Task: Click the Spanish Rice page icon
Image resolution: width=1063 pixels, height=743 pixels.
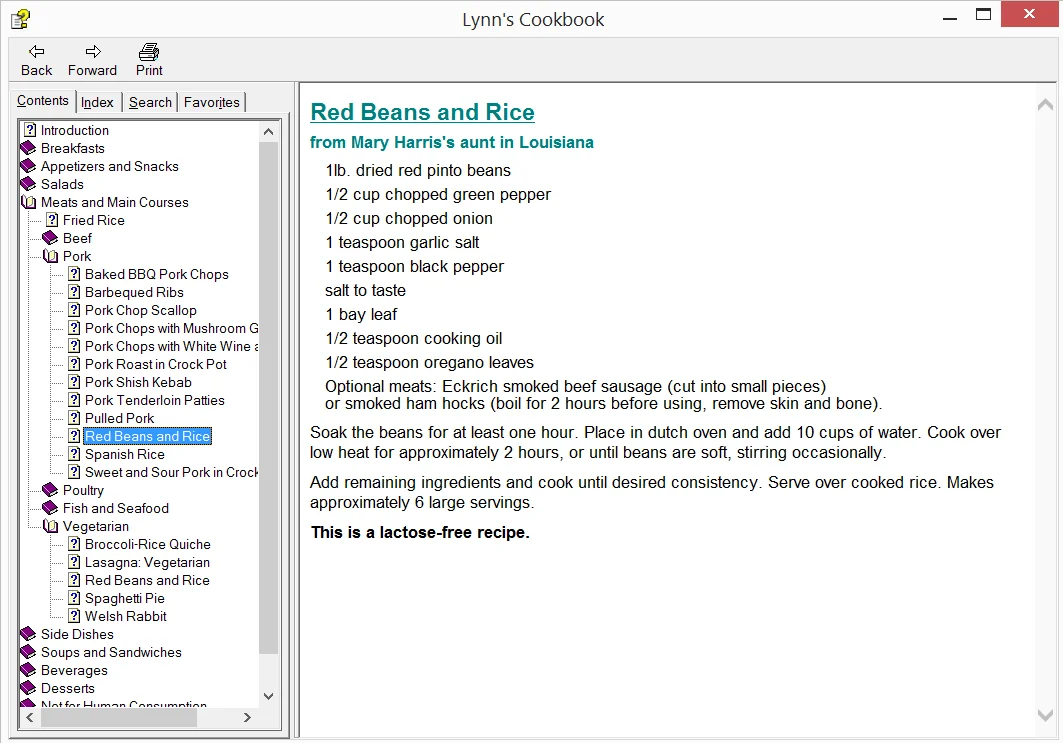Action: point(75,454)
